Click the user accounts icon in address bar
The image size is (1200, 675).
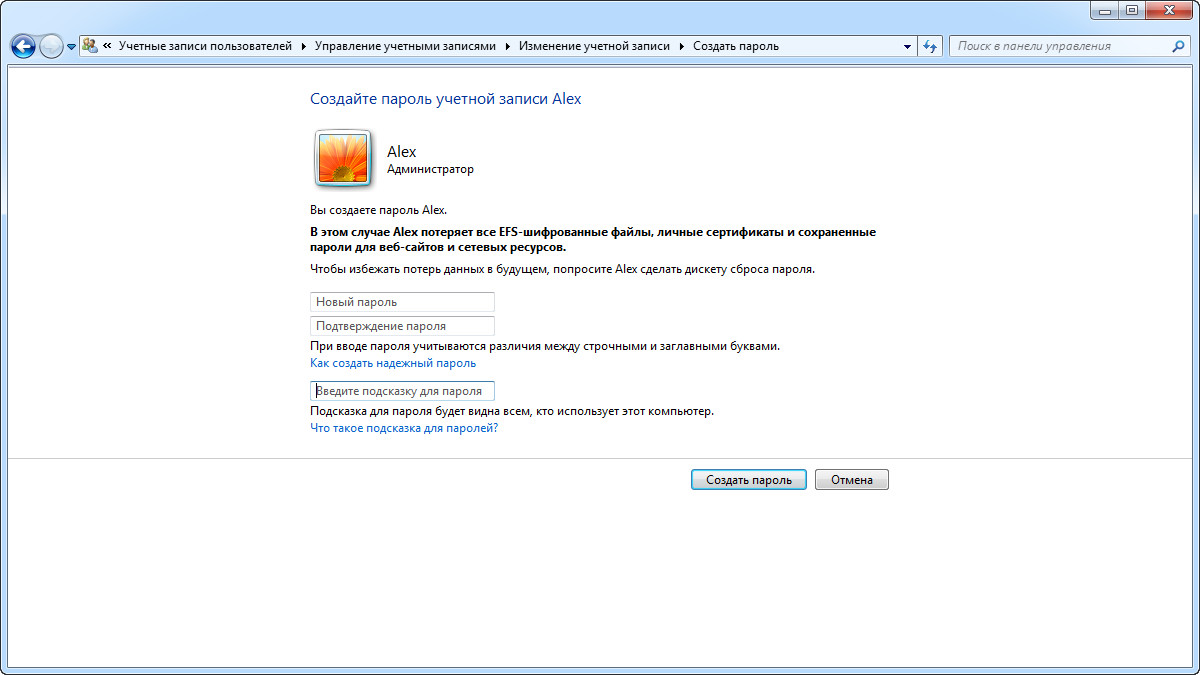click(90, 46)
